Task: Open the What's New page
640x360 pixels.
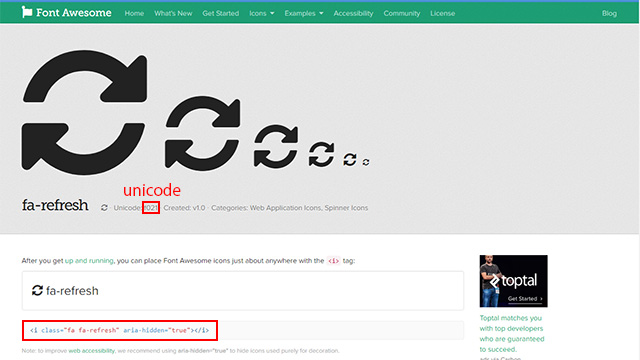Action: (x=173, y=13)
